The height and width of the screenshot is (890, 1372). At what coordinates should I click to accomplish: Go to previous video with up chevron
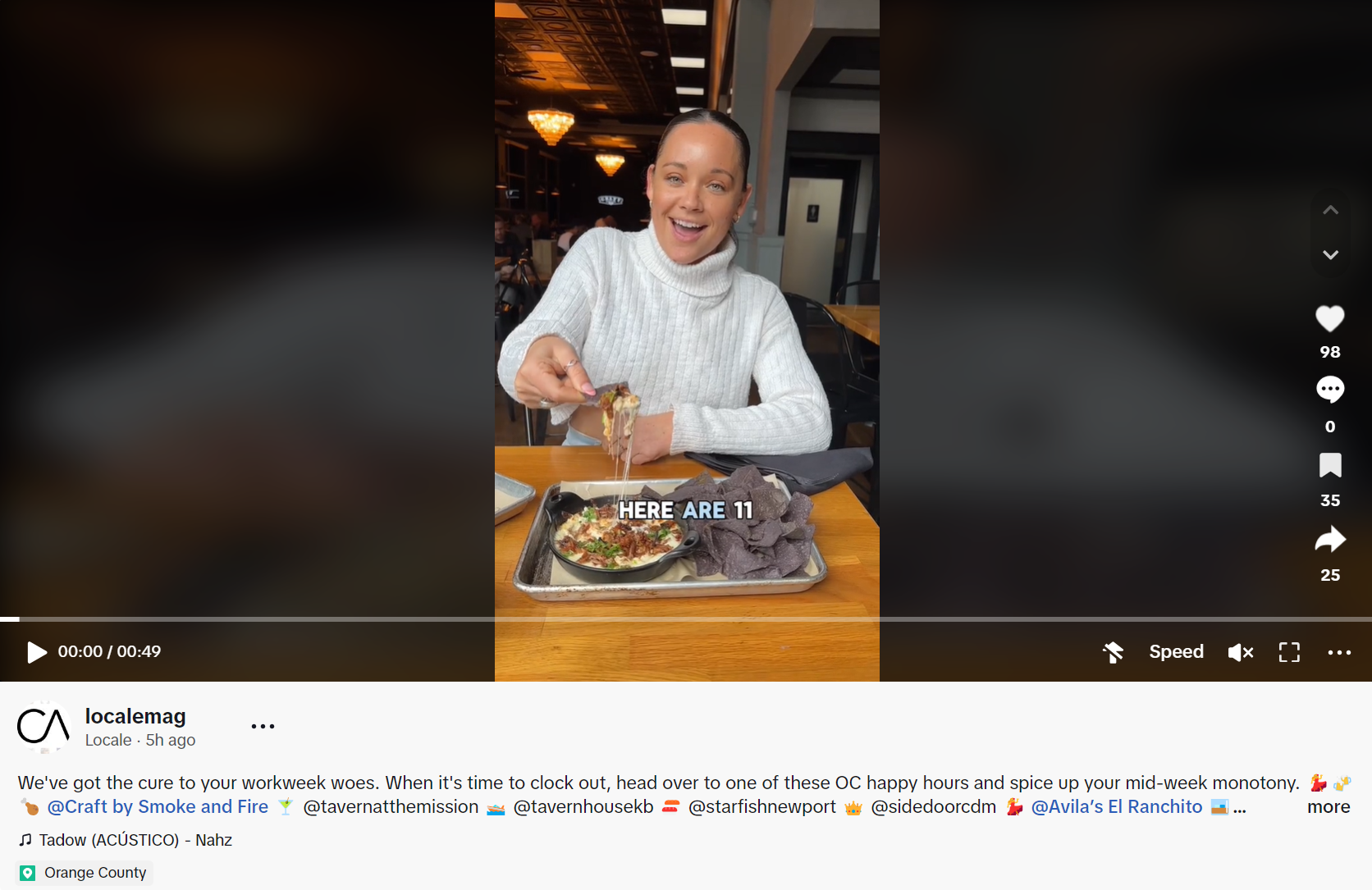pyautogui.click(x=1331, y=211)
